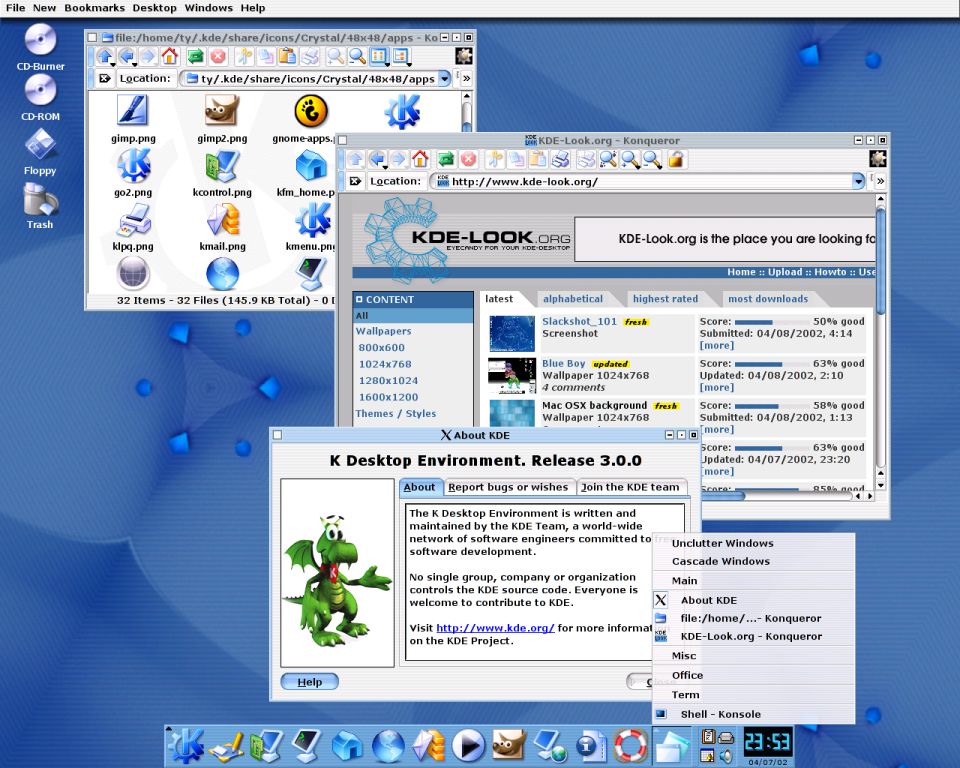Launch GIMP icon on the panel
Screen dimensions: 960x768
tap(509, 745)
